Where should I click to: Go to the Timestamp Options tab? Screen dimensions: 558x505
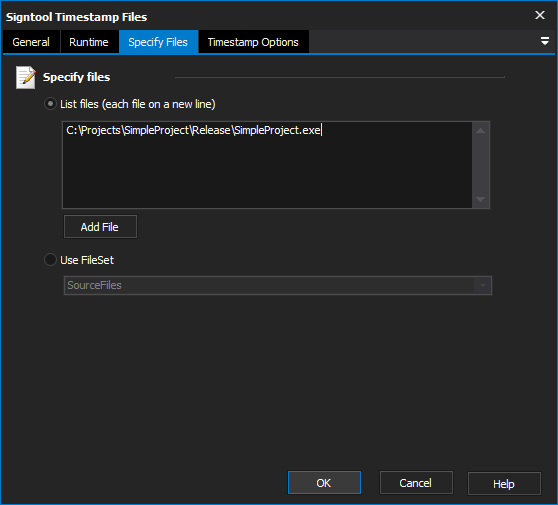[x=253, y=42]
